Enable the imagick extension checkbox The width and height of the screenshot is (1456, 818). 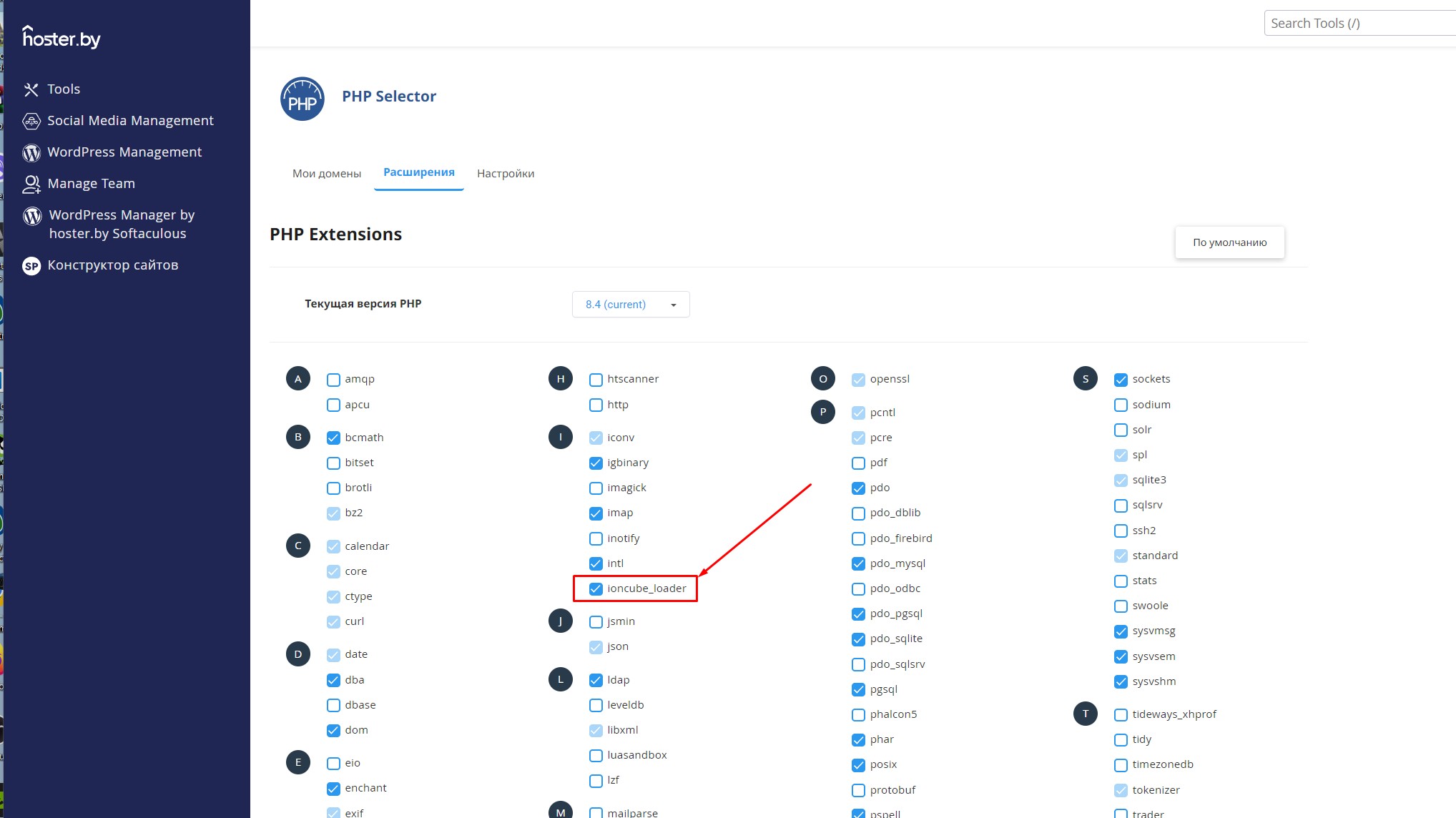pyautogui.click(x=596, y=488)
